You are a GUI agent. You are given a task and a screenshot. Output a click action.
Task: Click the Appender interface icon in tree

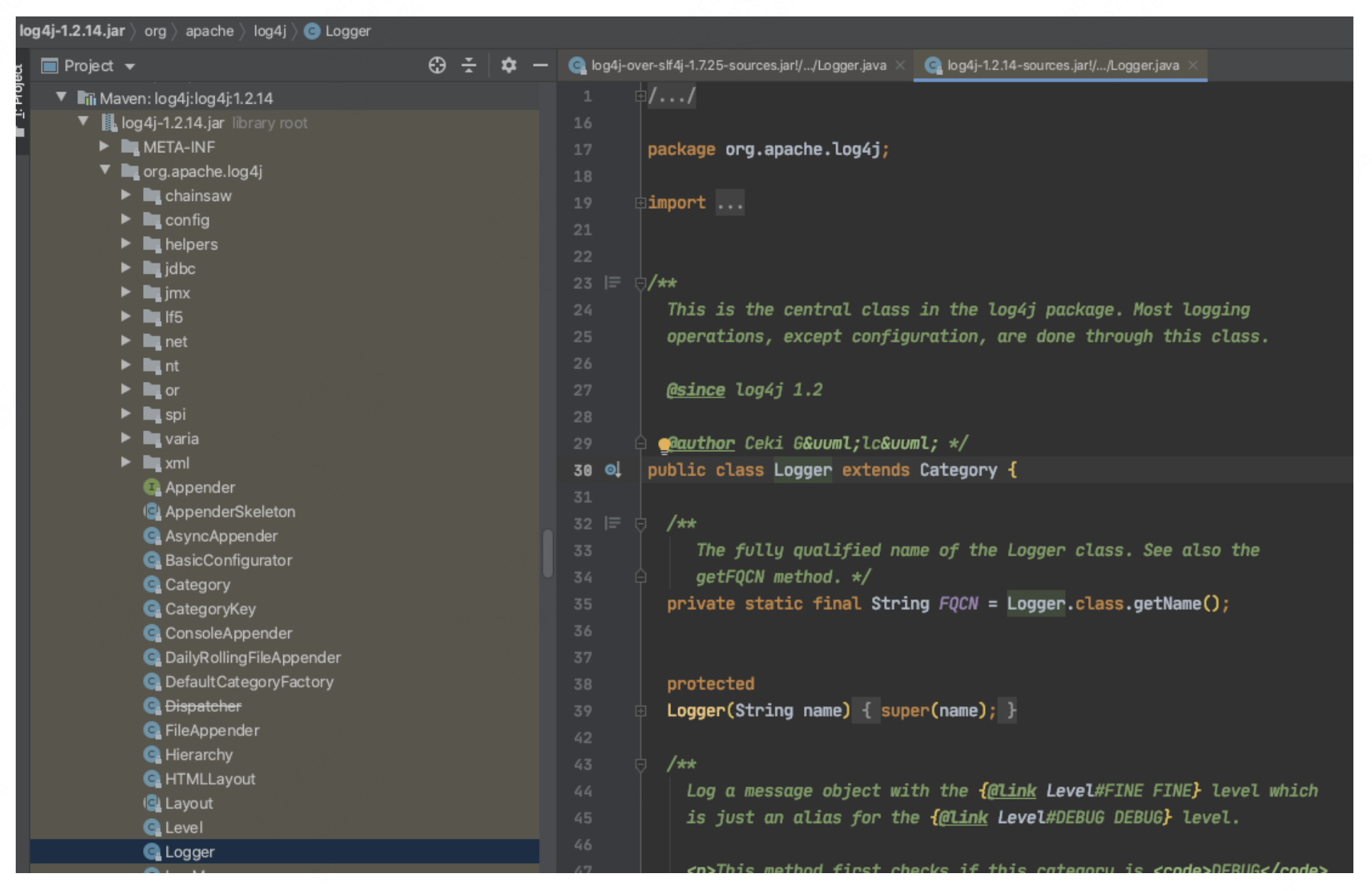[x=152, y=487]
